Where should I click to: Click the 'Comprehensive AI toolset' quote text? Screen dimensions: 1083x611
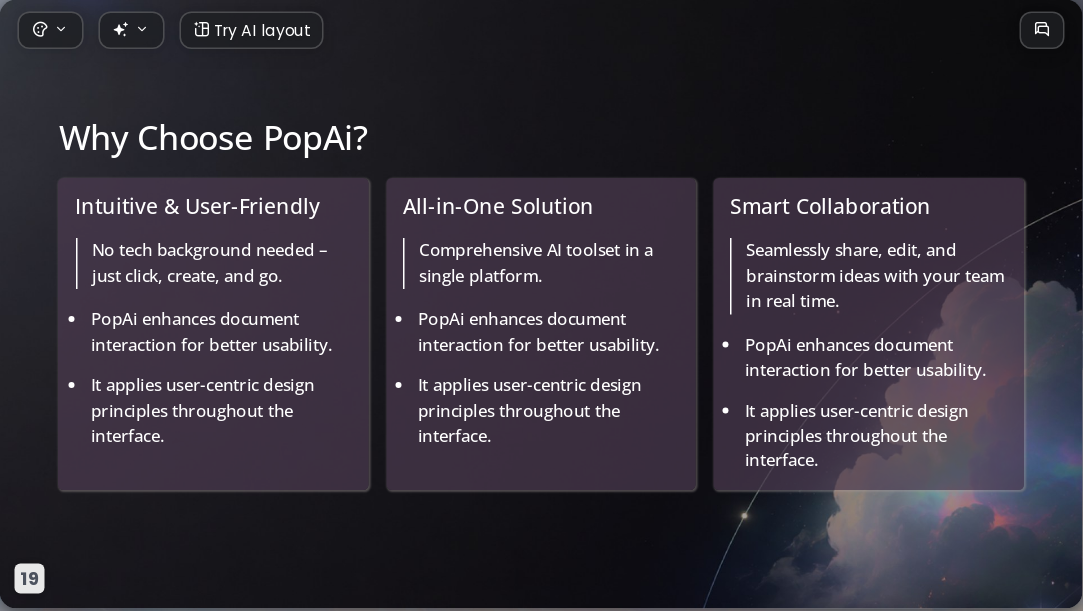tap(536, 263)
